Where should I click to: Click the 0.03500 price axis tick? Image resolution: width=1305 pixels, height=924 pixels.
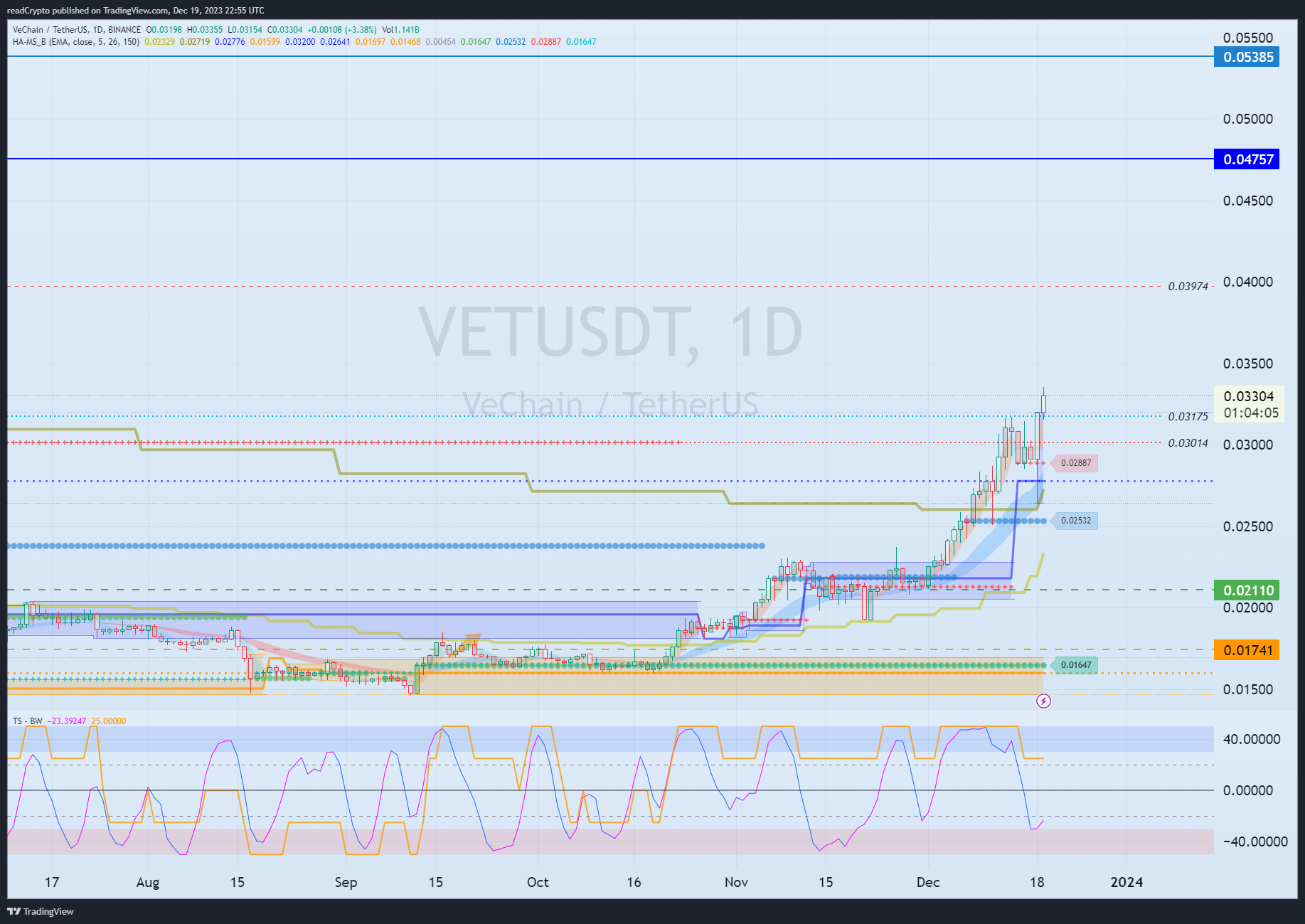pos(1248,363)
